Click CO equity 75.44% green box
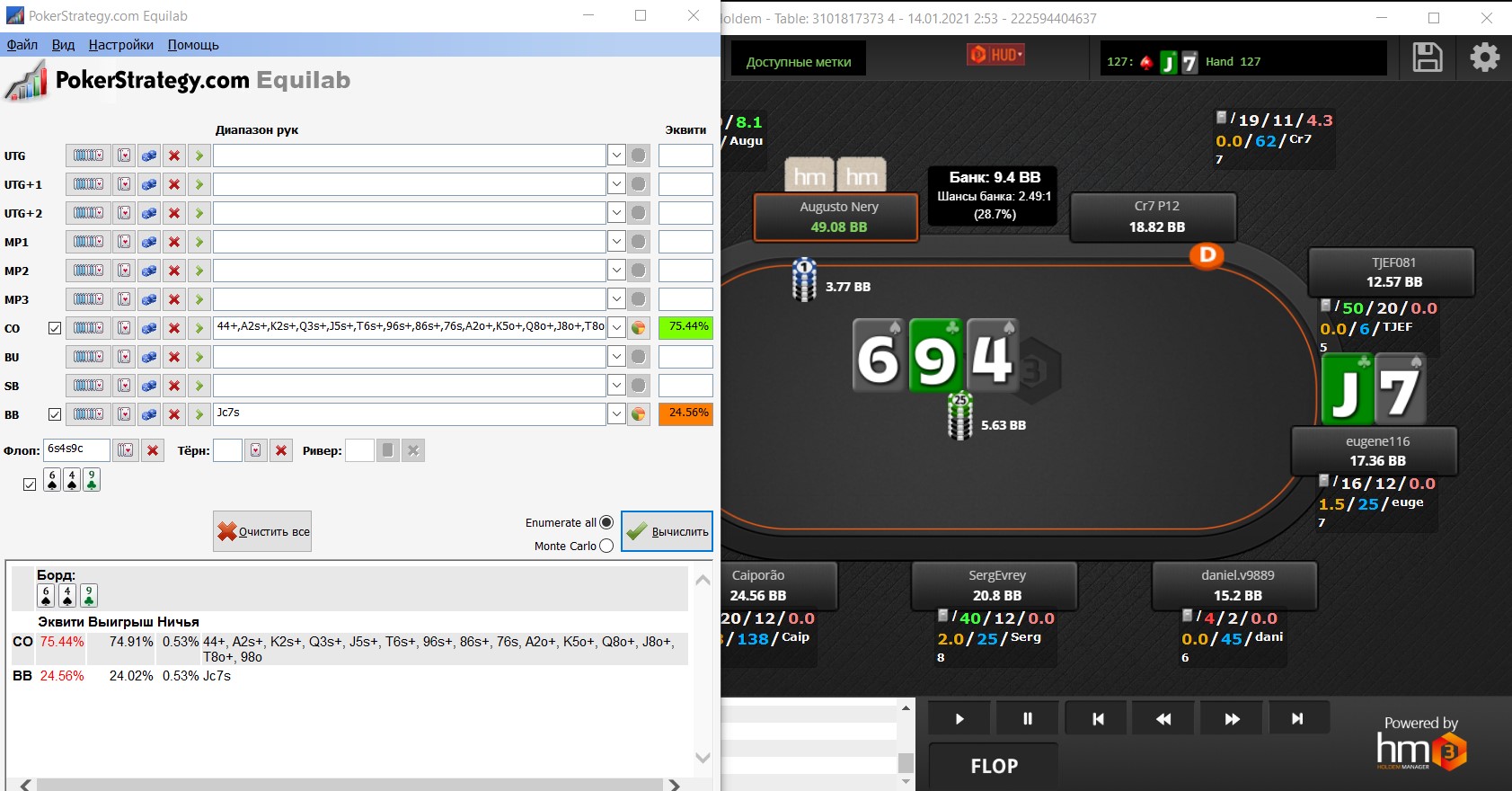The image size is (1512, 791). pyautogui.click(x=685, y=328)
